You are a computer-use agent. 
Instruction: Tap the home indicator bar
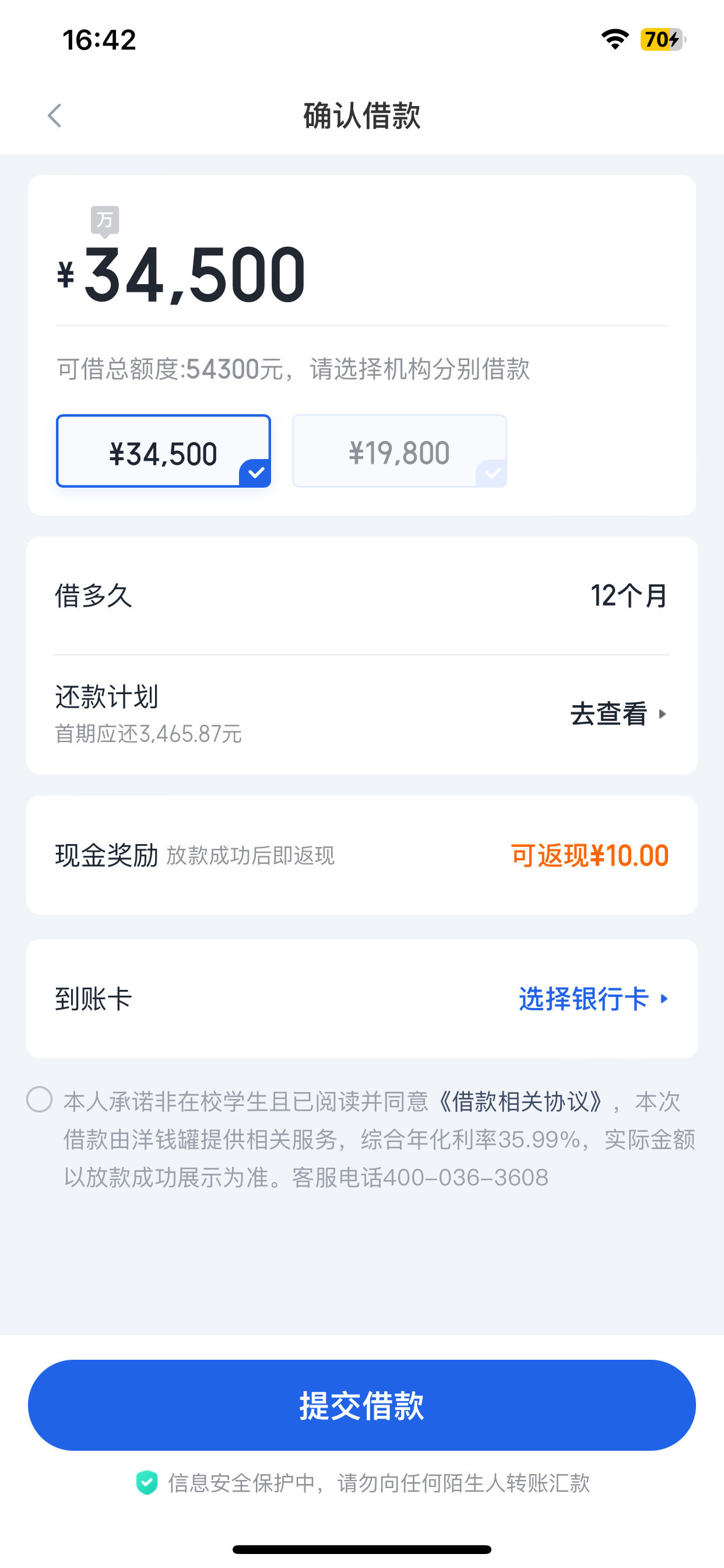tap(362, 1549)
